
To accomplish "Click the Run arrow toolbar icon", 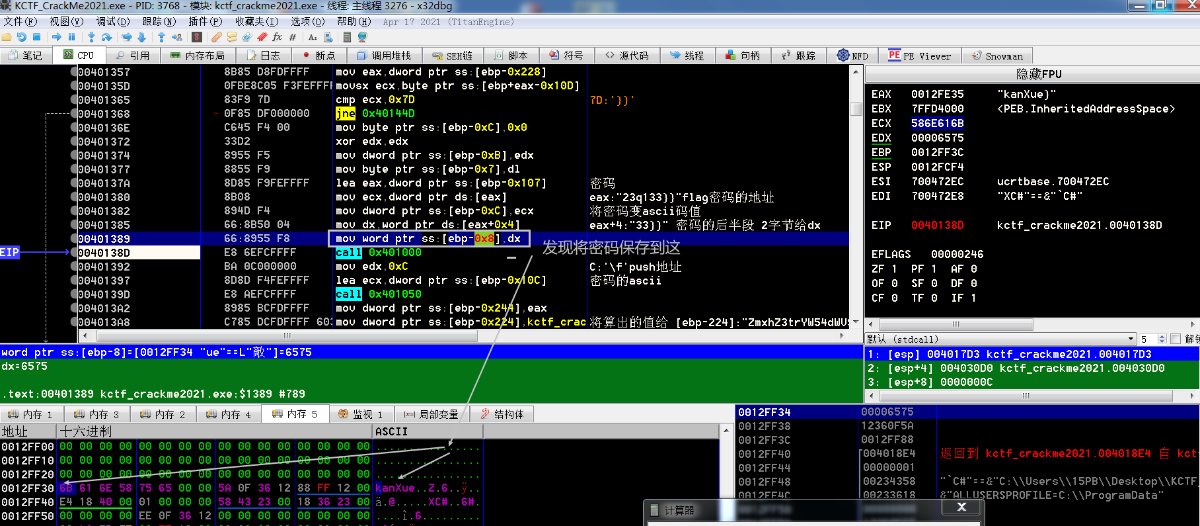I will click(x=56, y=37).
